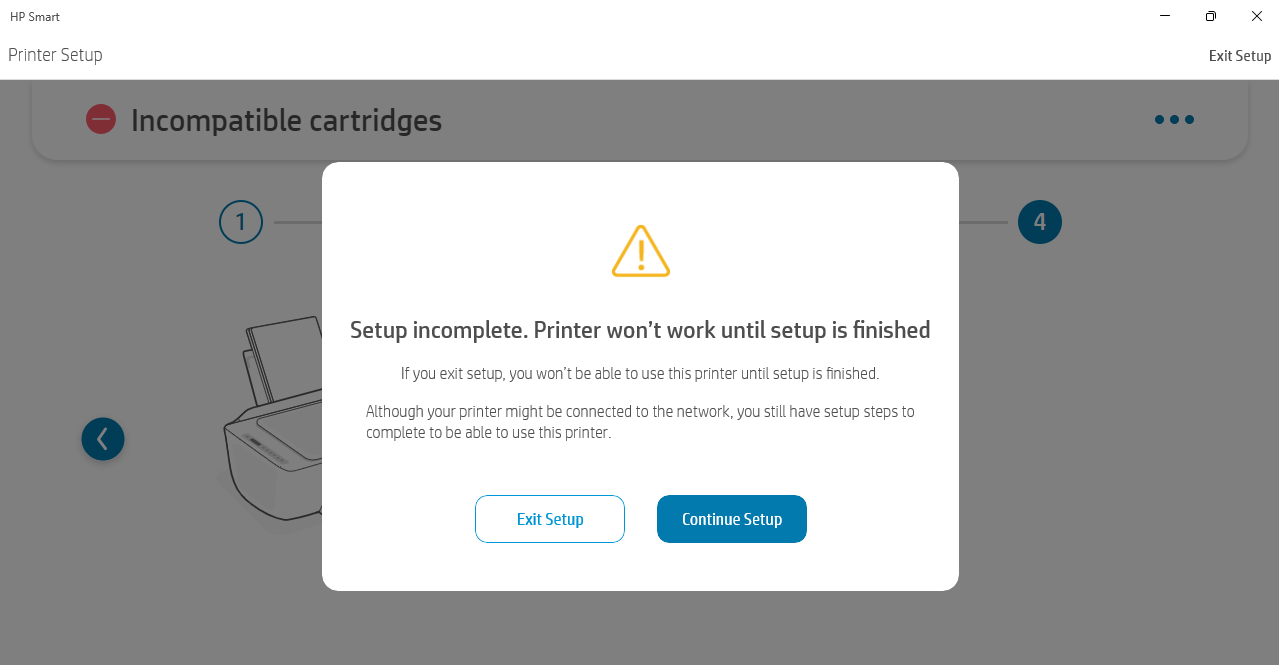The image size is (1279, 665).
Task: Go back with the left chevron arrow
Action: (x=103, y=439)
